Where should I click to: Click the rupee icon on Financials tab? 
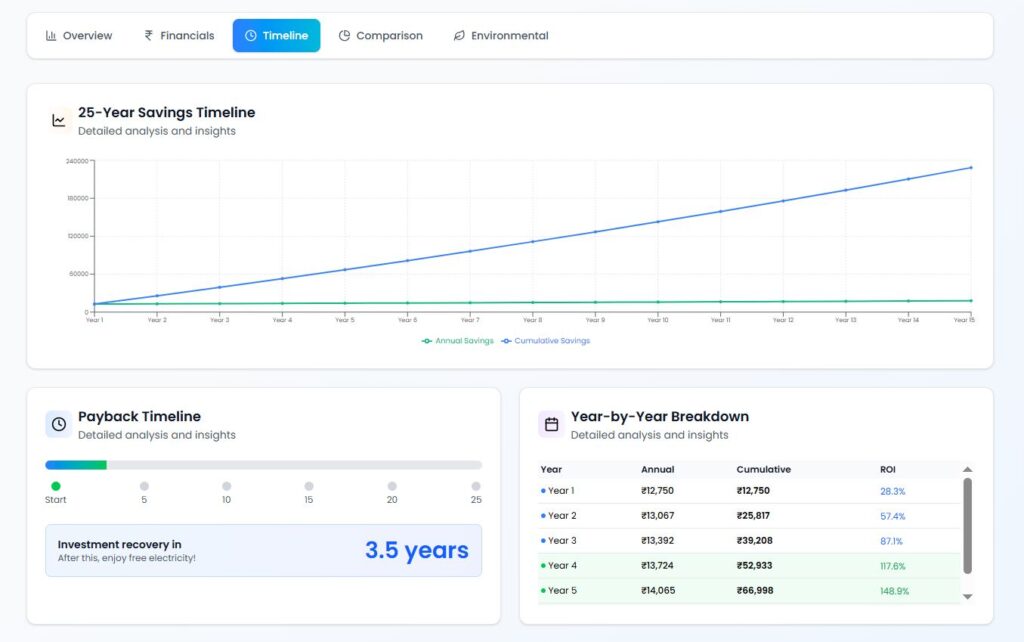149,36
